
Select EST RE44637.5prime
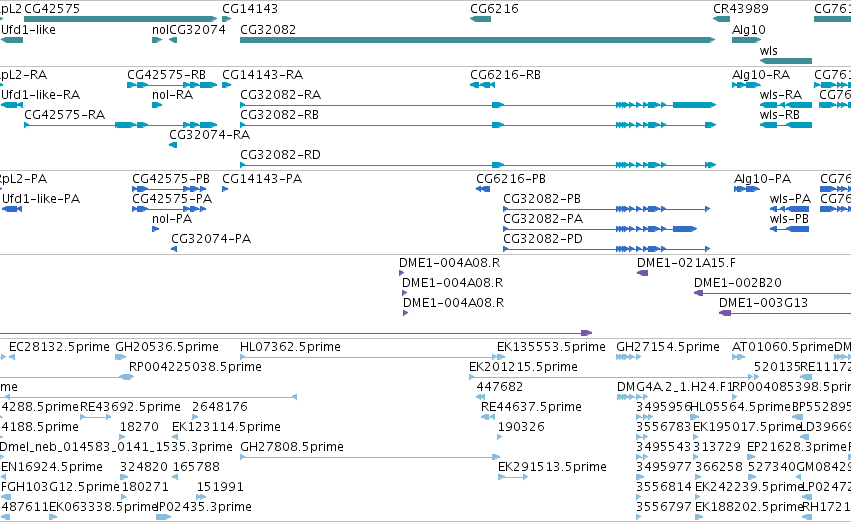coord(531,407)
